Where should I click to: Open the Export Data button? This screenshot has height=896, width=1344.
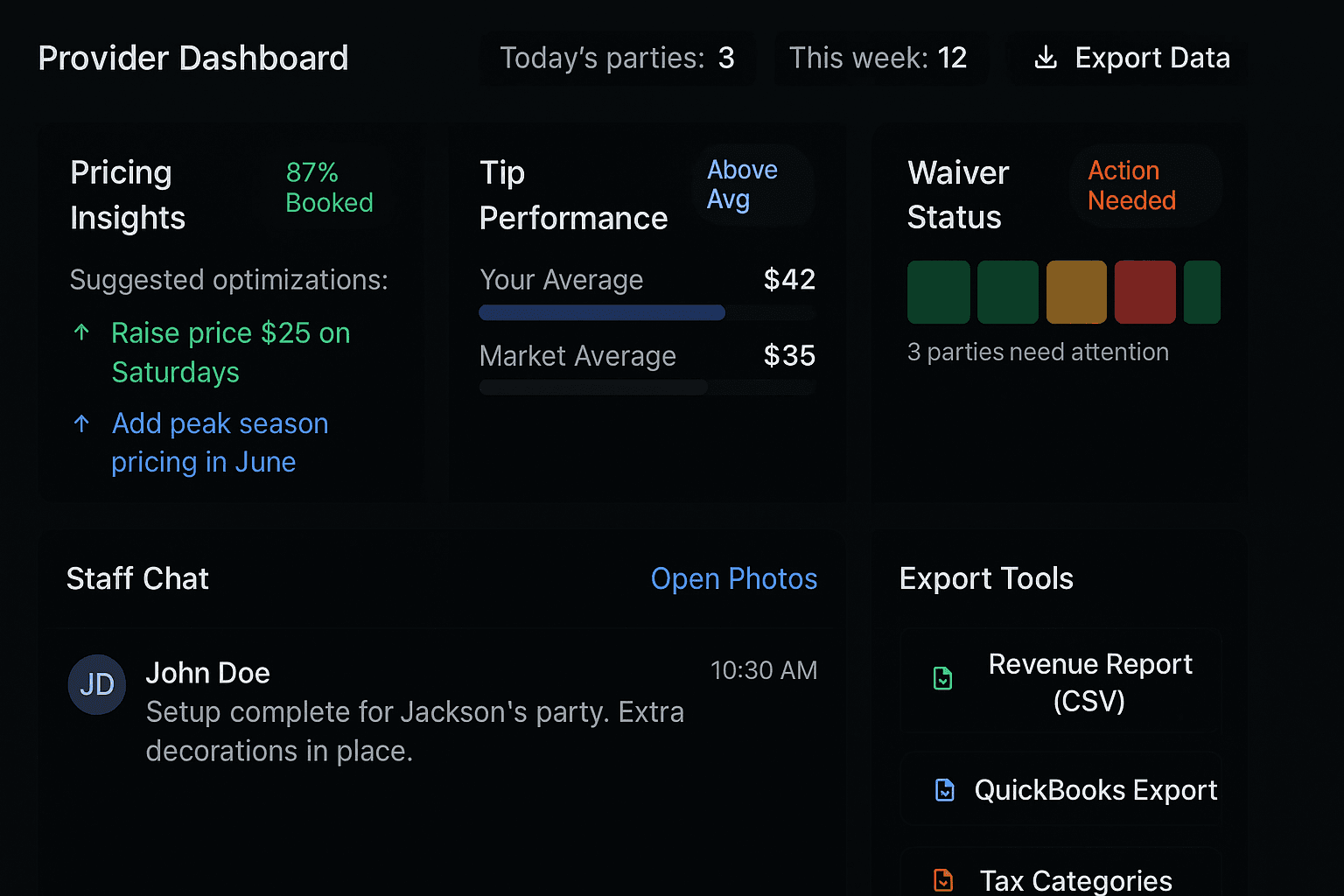(x=1130, y=59)
